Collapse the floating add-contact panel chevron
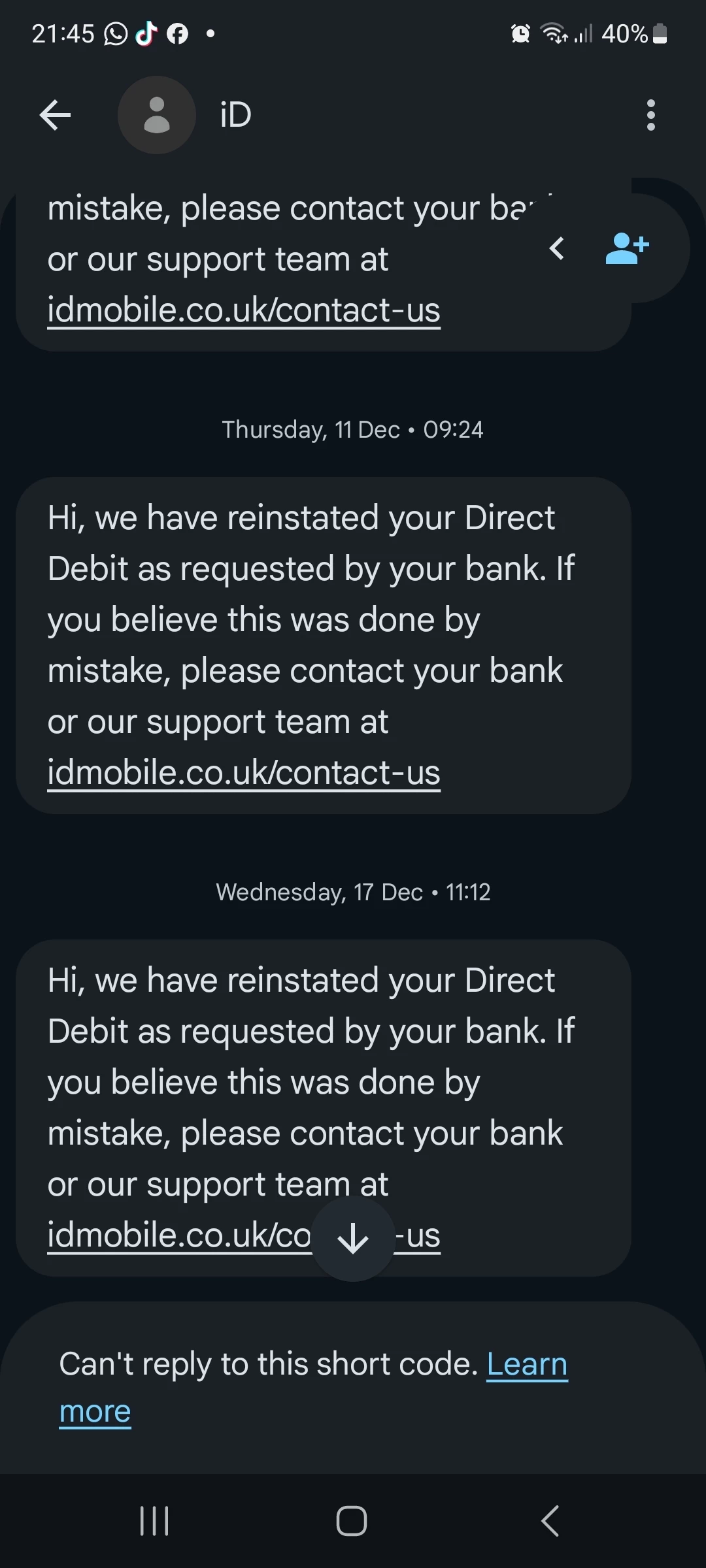 (x=557, y=249)
